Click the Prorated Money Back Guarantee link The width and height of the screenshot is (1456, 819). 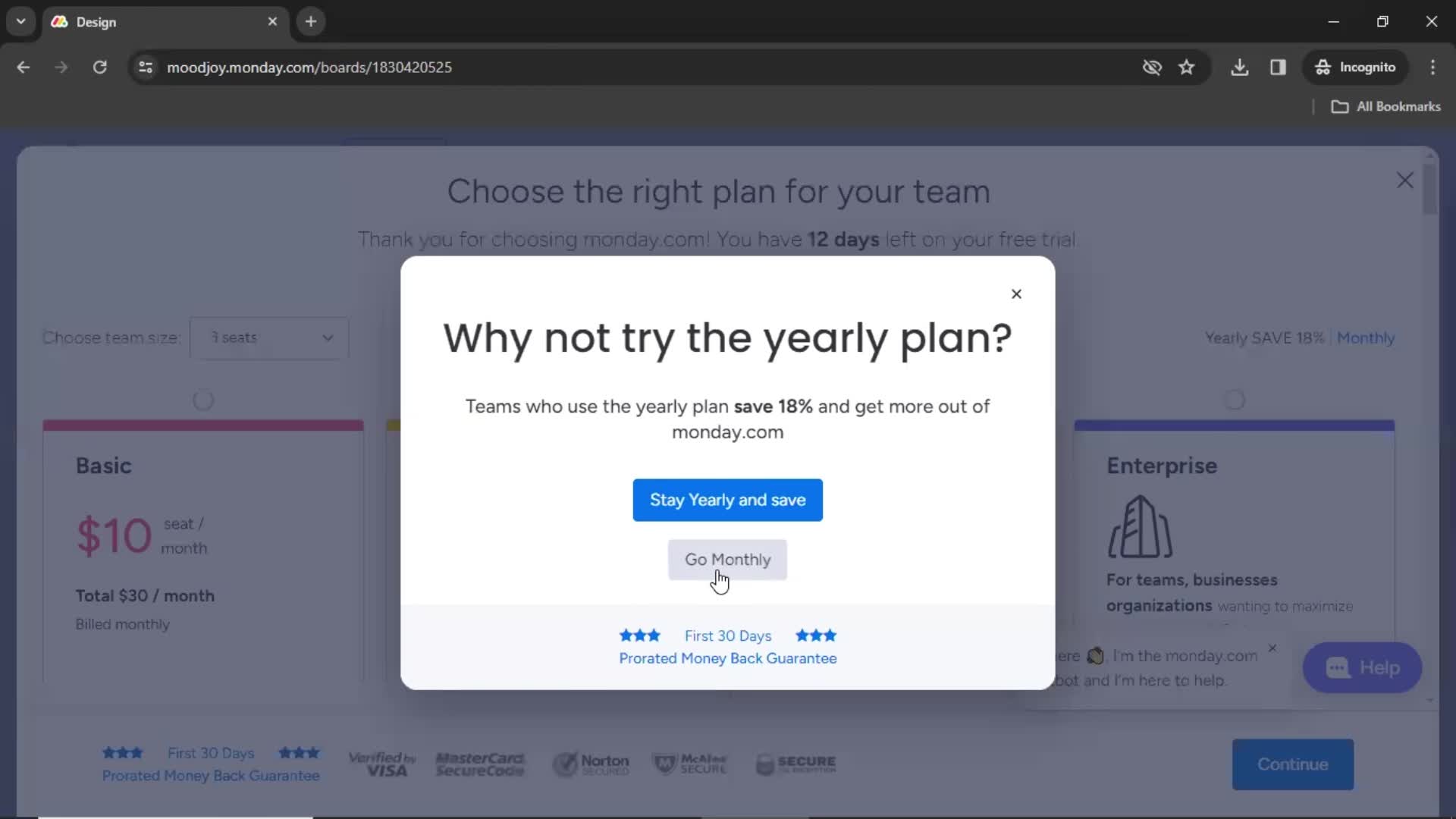click(728, 658)
